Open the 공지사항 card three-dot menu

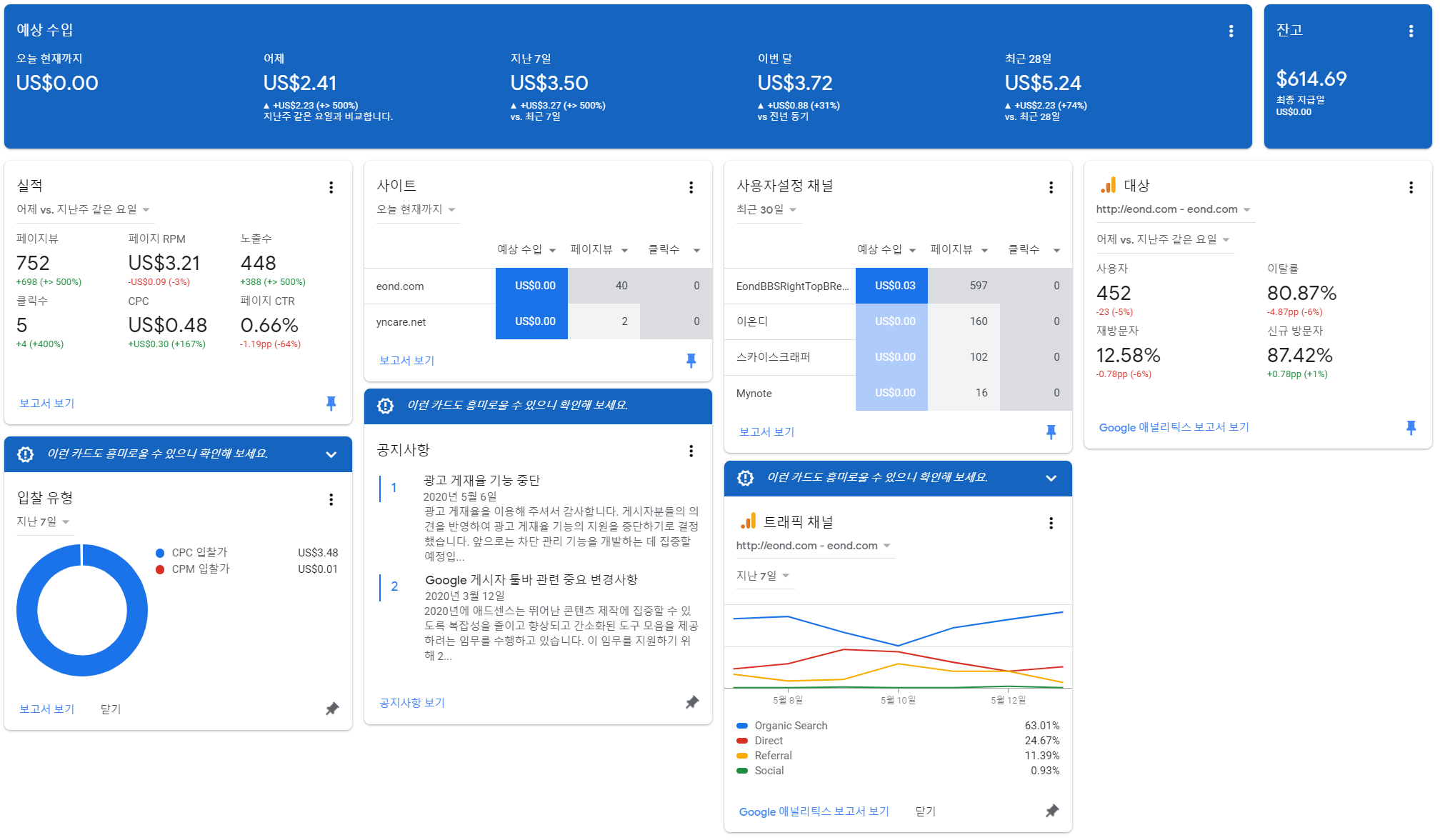pyautogui.click(x=691, y=451)
